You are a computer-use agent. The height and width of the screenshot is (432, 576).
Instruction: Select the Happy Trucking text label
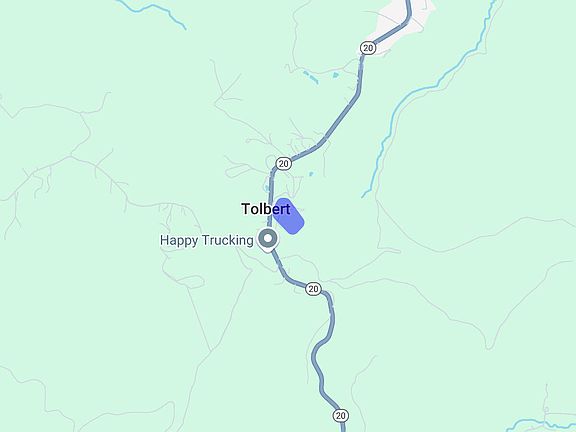click(x=206, y=241)
